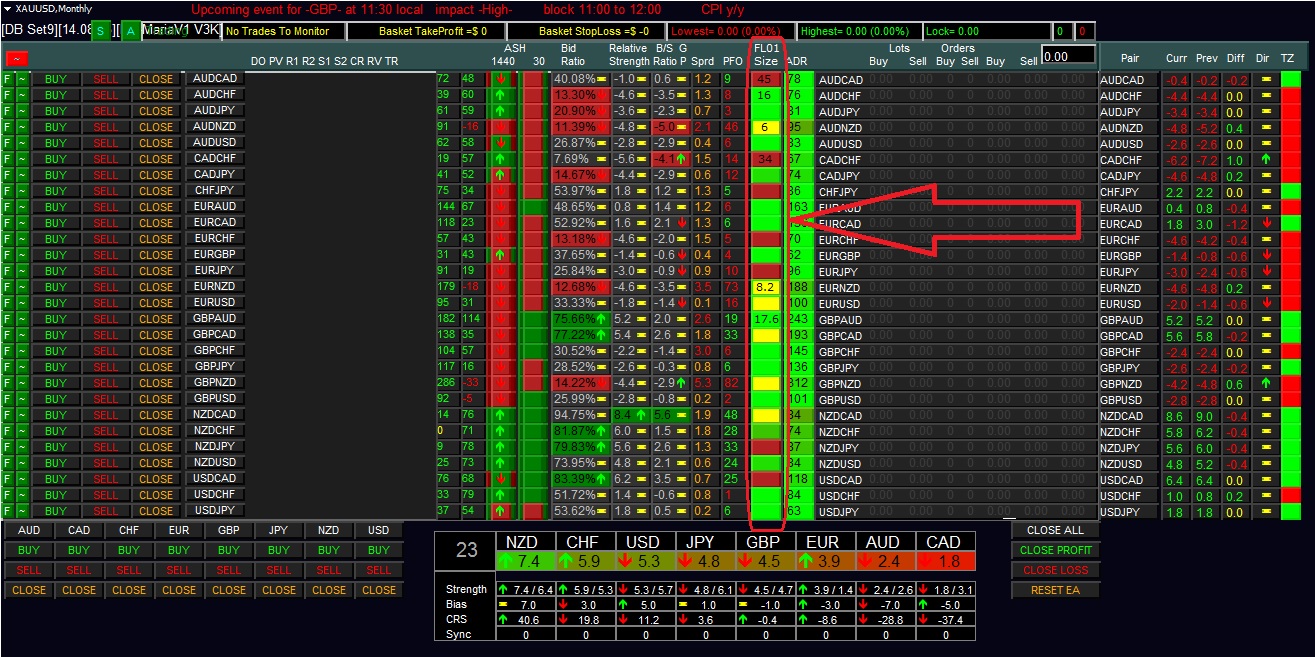Click the green A button in the header
Screen dimensions: 1315x657
coord(130,32)
